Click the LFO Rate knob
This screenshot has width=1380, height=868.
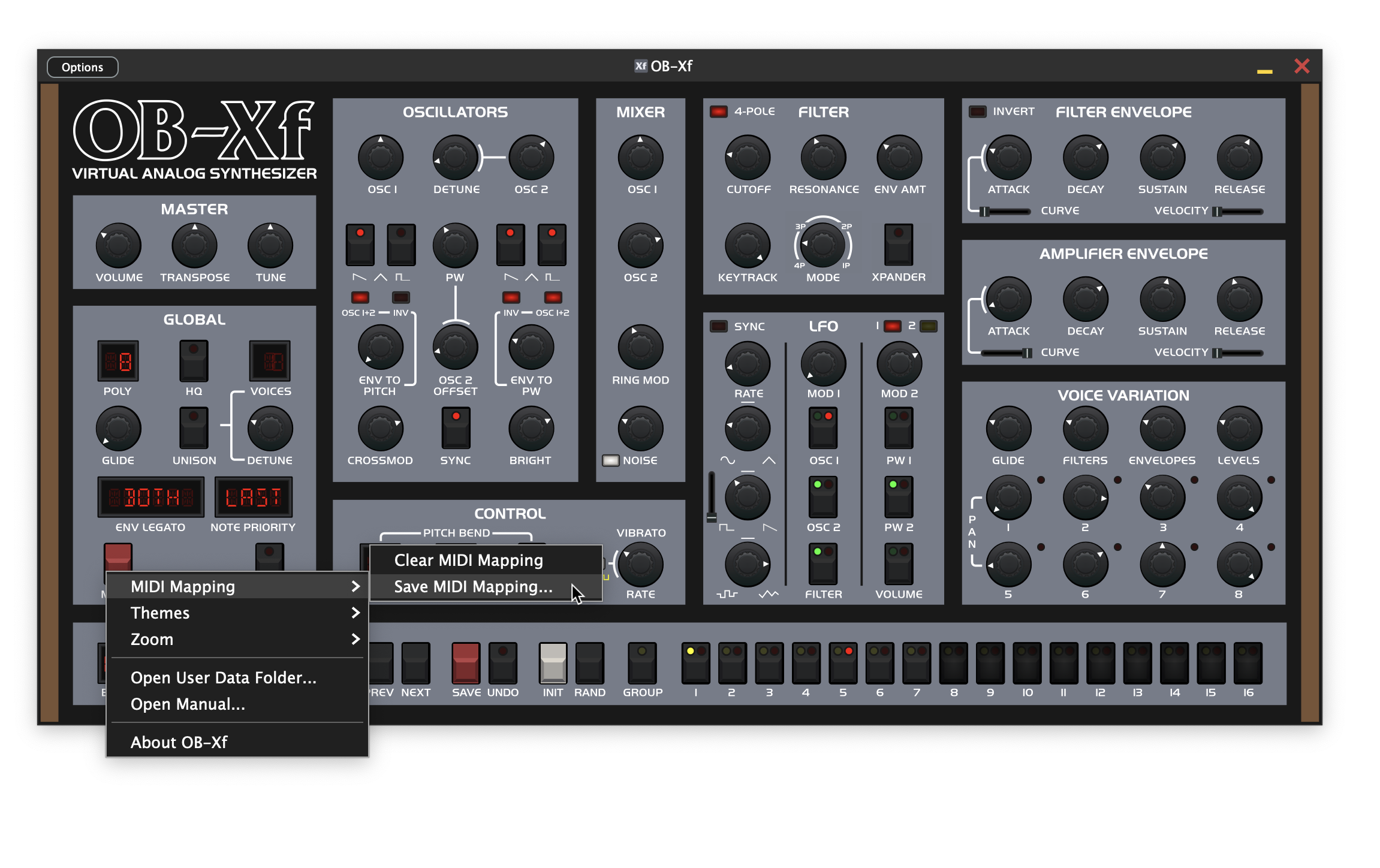[x=748, y=364]
